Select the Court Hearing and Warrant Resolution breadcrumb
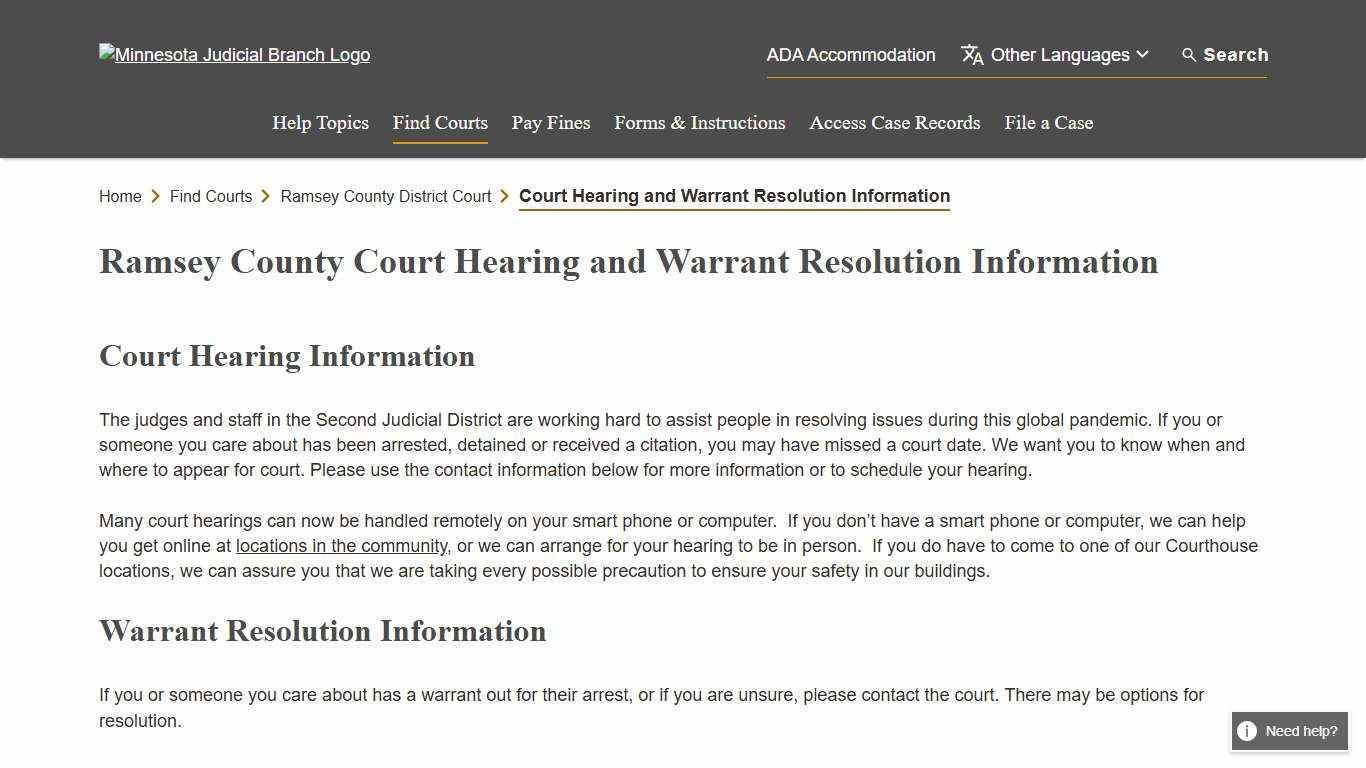Screen dimensions: 1366x768 734,196
